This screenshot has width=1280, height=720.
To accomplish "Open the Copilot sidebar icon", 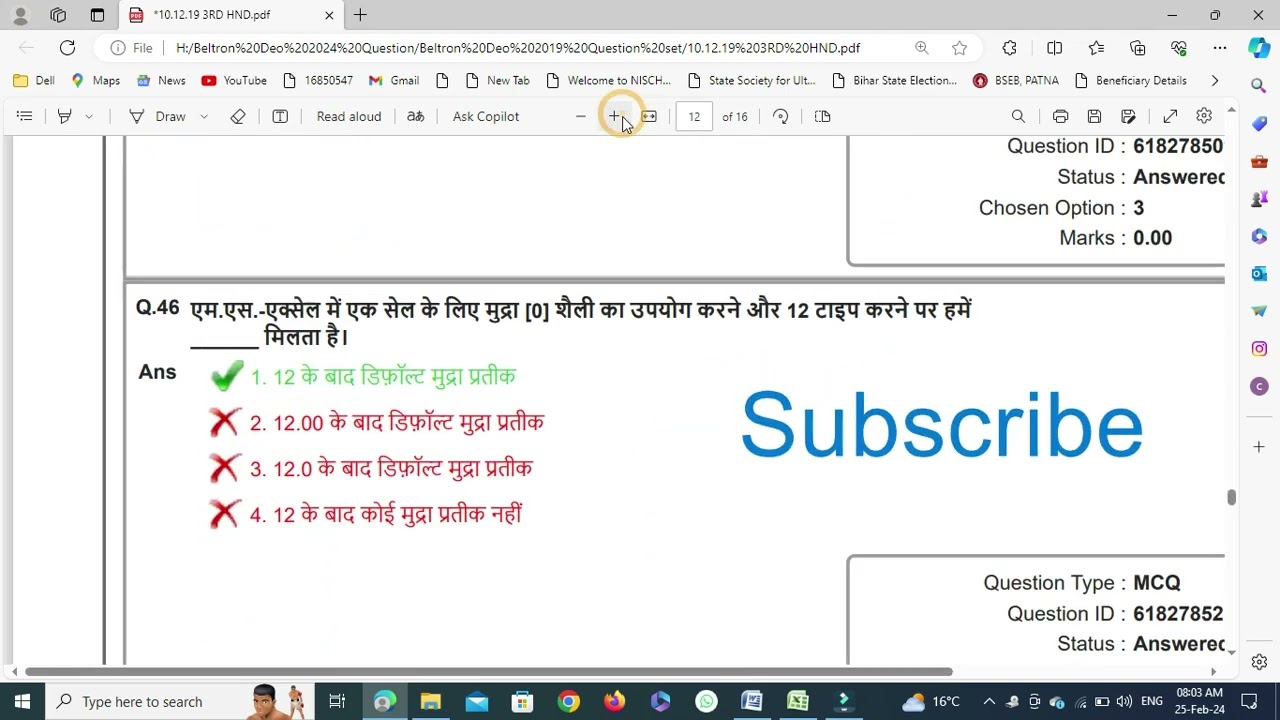I will tap(1259, 48).
